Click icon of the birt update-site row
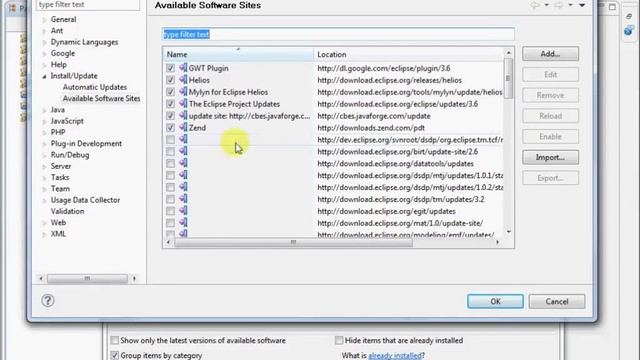The width and height of the screenshot is (640, 360). [x=183, y=151]
